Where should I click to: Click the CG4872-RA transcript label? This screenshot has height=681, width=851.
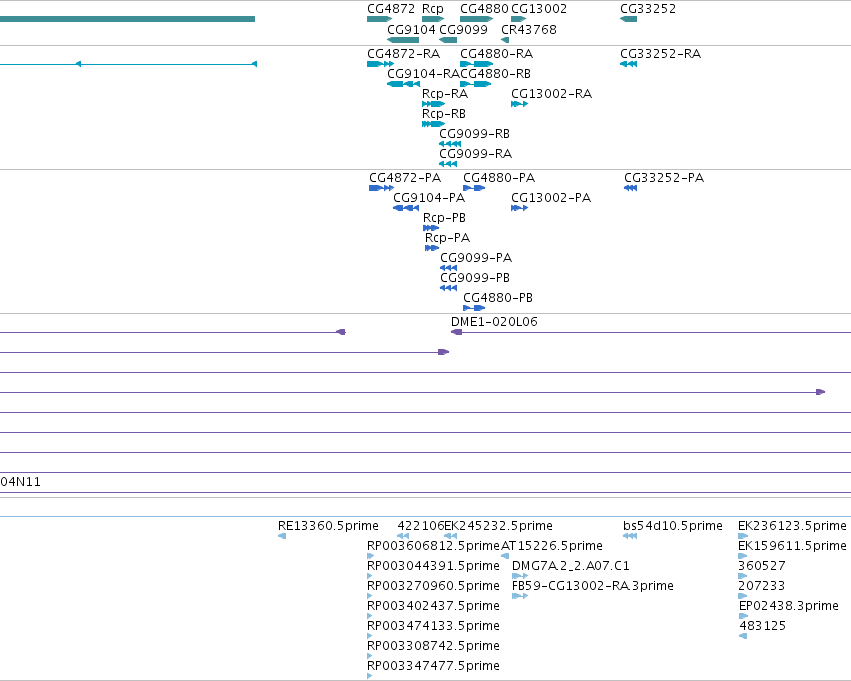[403, 54]
